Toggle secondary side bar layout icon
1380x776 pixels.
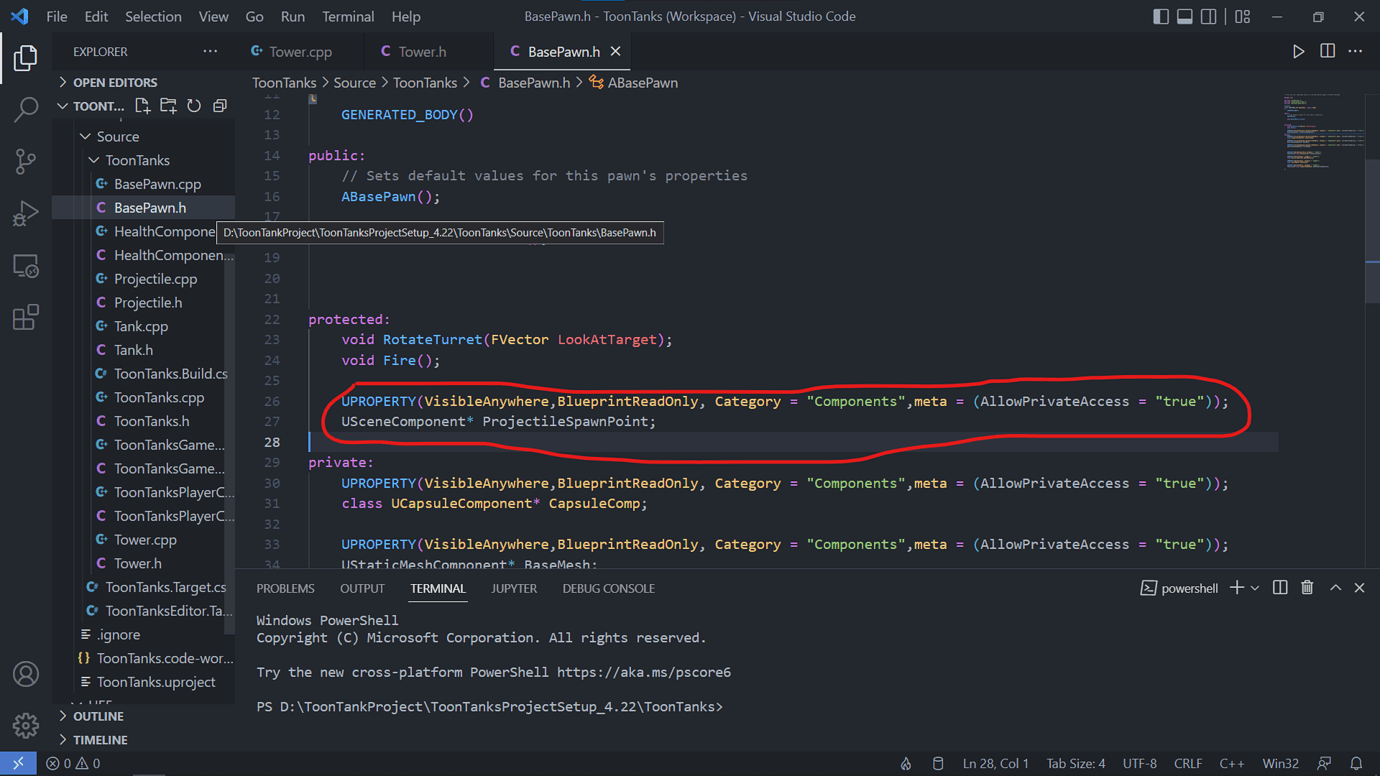click(1209, 16)
